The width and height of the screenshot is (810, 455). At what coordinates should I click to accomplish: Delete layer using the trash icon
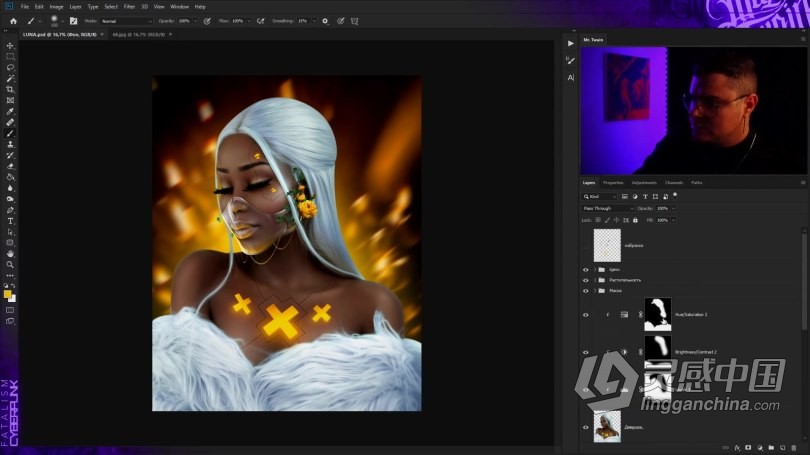[x=794, y=448]
